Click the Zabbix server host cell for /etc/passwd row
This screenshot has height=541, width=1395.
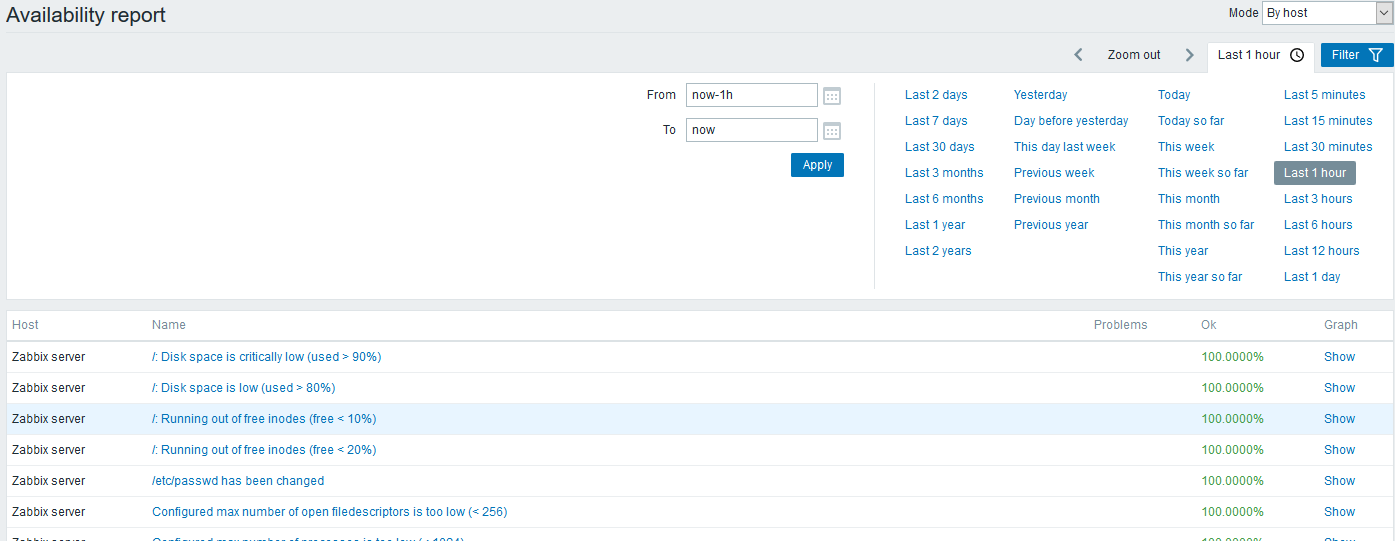pos(49,481)
